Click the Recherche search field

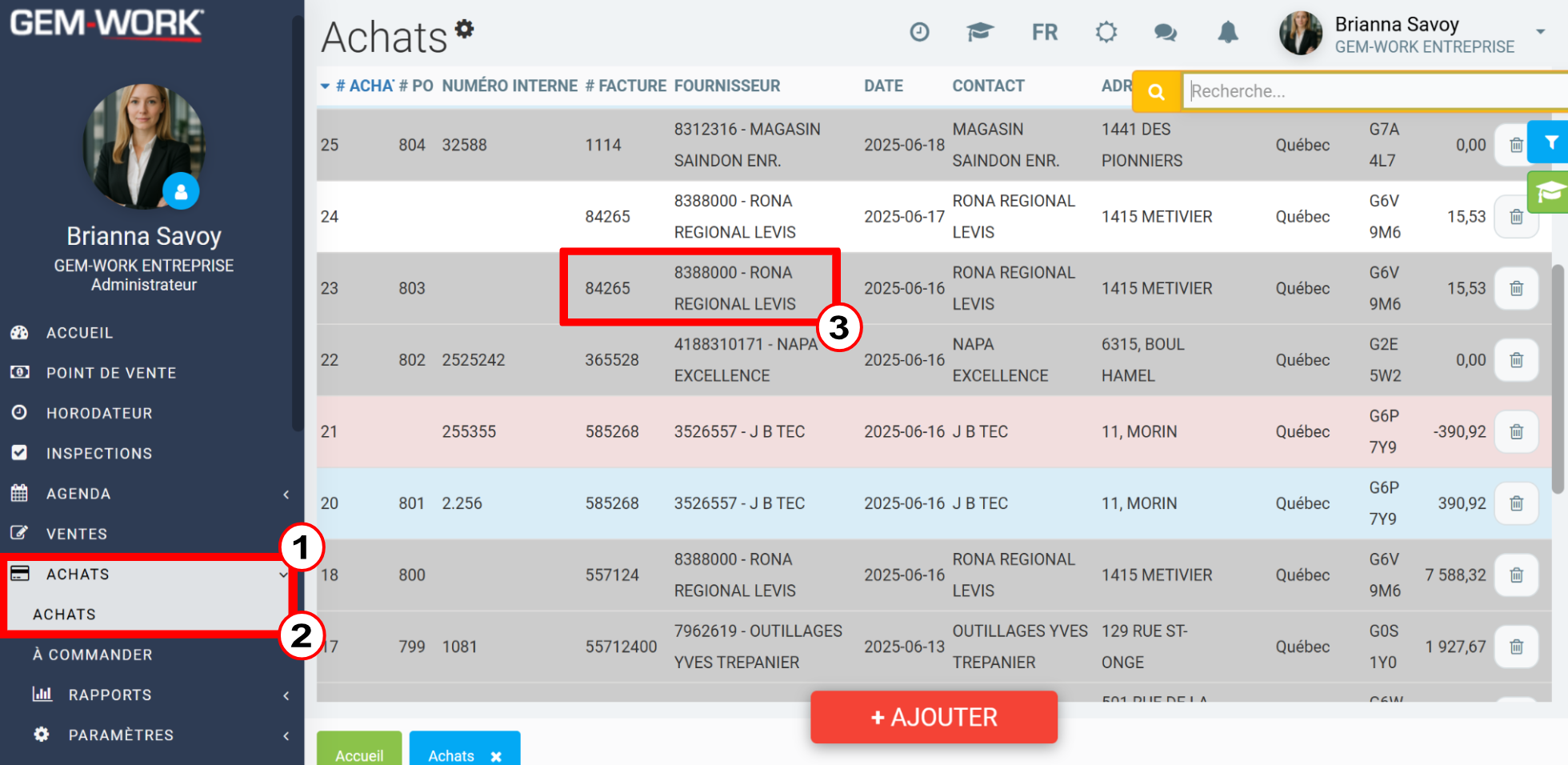tap(1376, 91)
